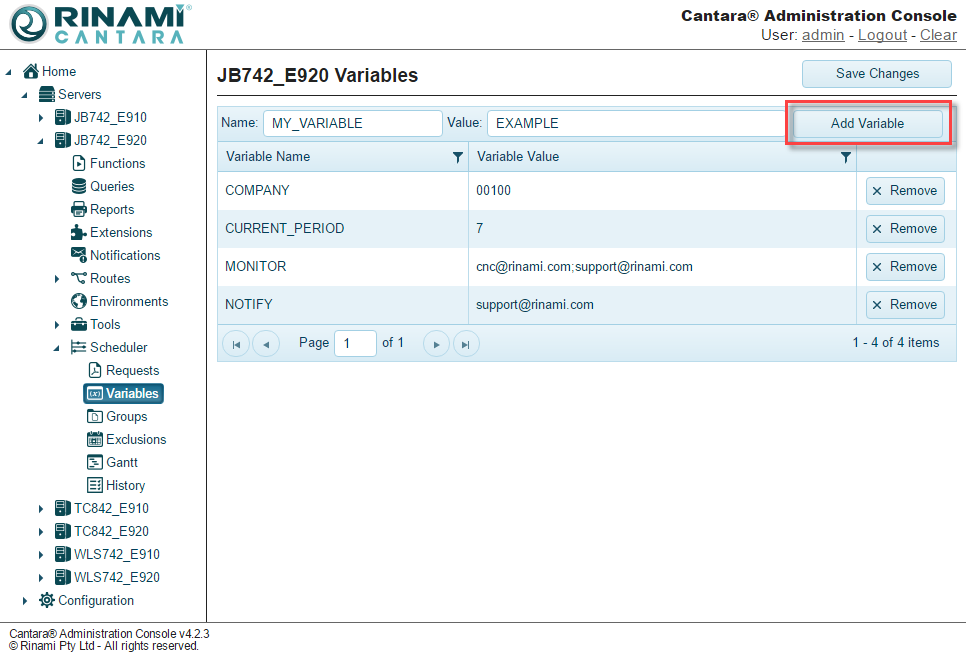
Task: Expand the Tools tree node
Action: tap(57, 325)
